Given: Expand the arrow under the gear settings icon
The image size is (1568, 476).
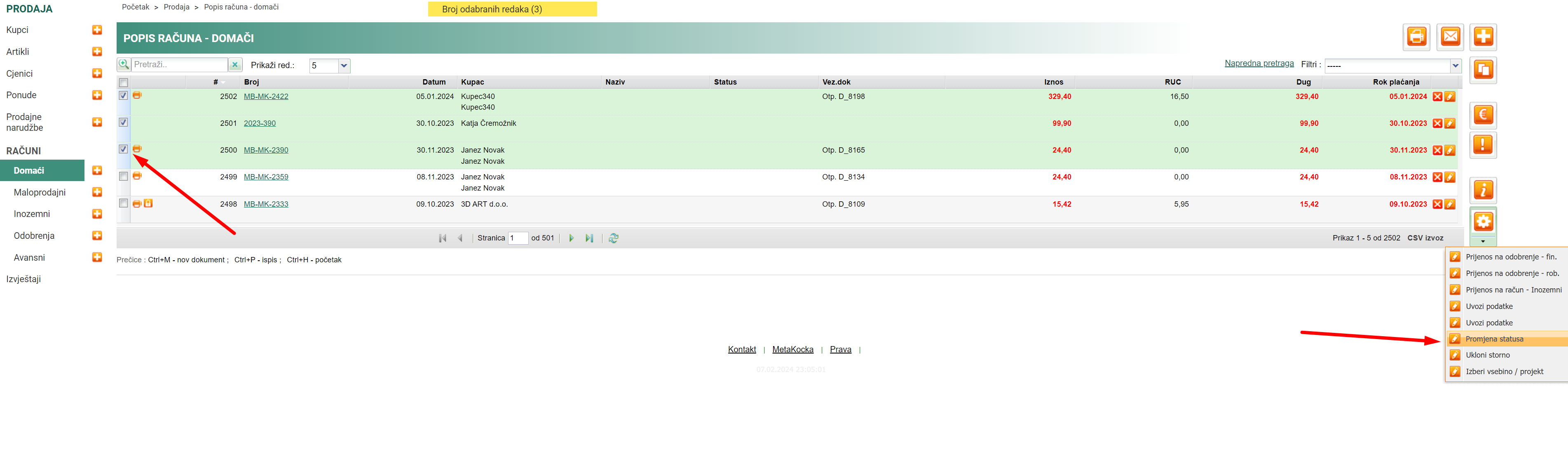Looking at the screenshot, I should point(1483,241).
